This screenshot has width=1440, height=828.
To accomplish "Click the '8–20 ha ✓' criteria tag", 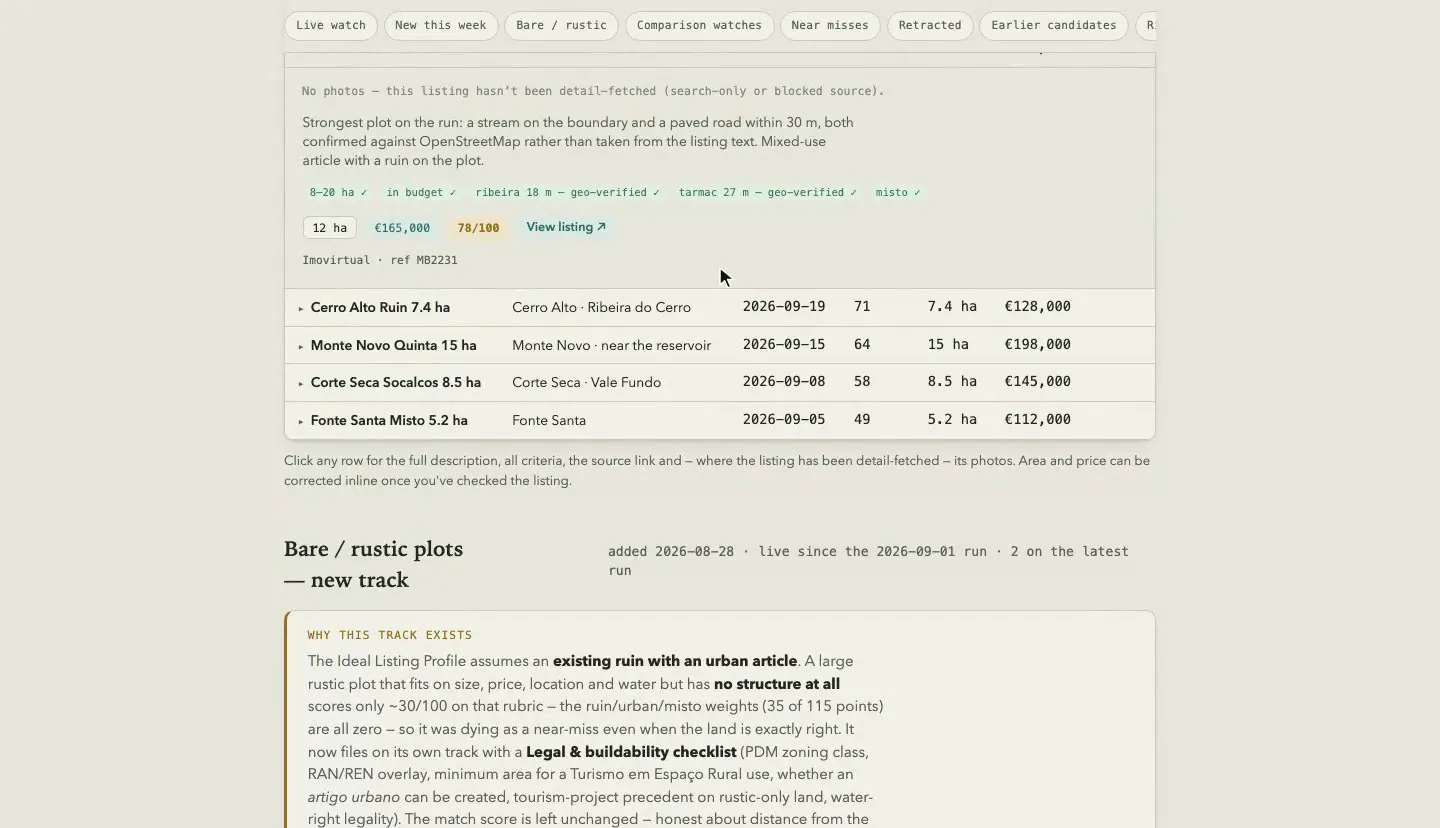I will (338, 192).
